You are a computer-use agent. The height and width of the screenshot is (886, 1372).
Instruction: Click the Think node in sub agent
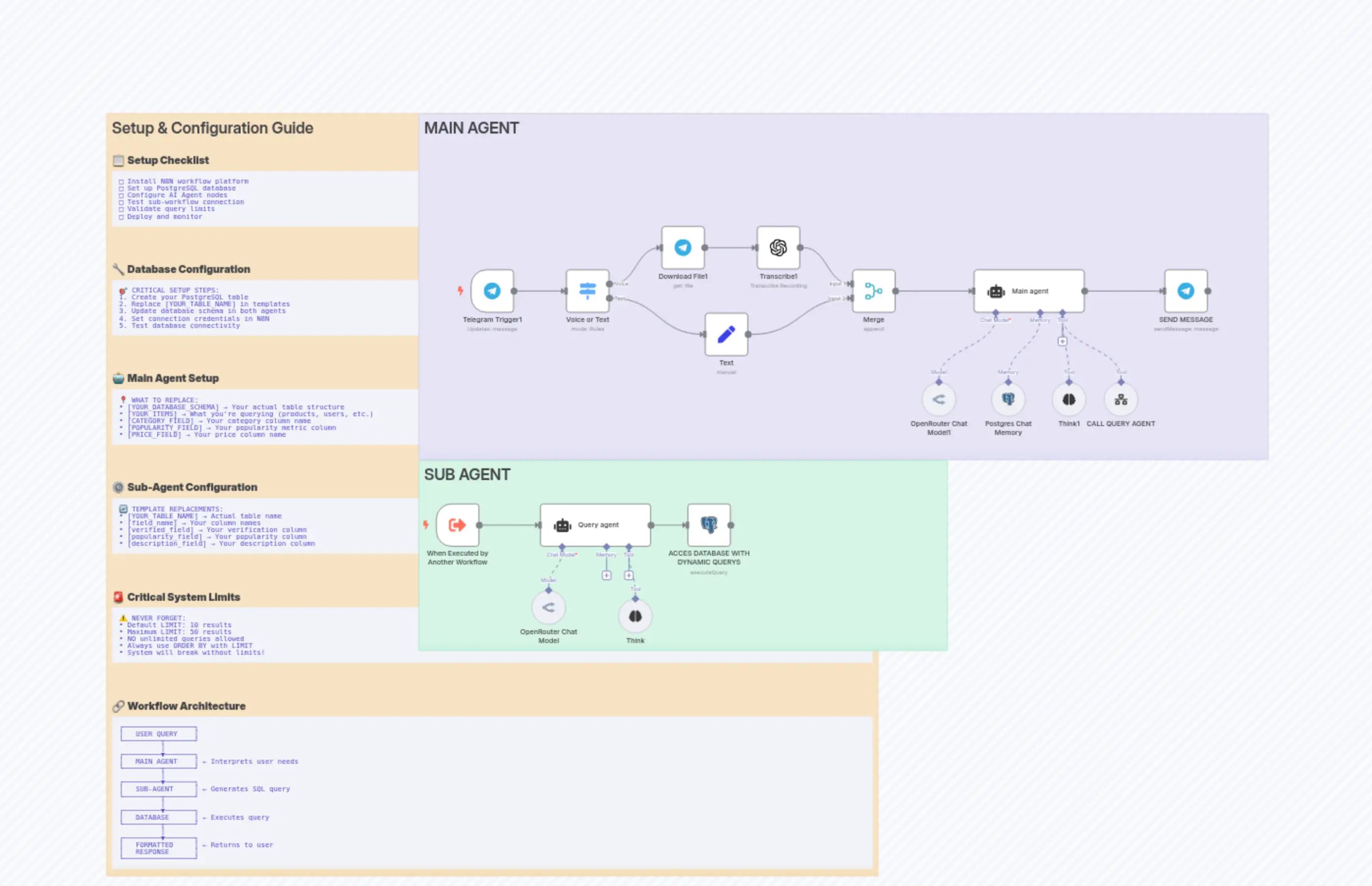(x=635, y=616)
